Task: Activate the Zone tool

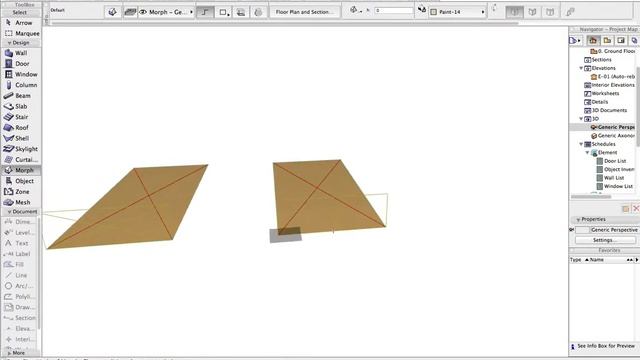Action: coord(20,191)
